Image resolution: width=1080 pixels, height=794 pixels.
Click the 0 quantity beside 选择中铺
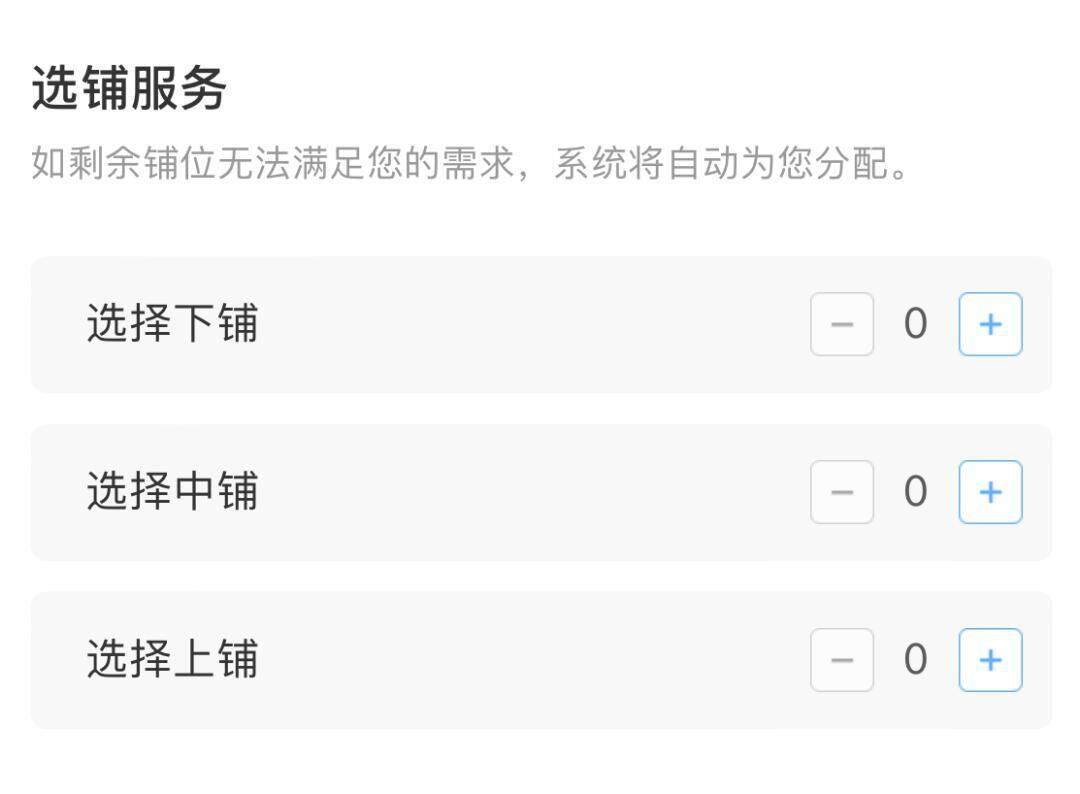[x=915, y=492]
